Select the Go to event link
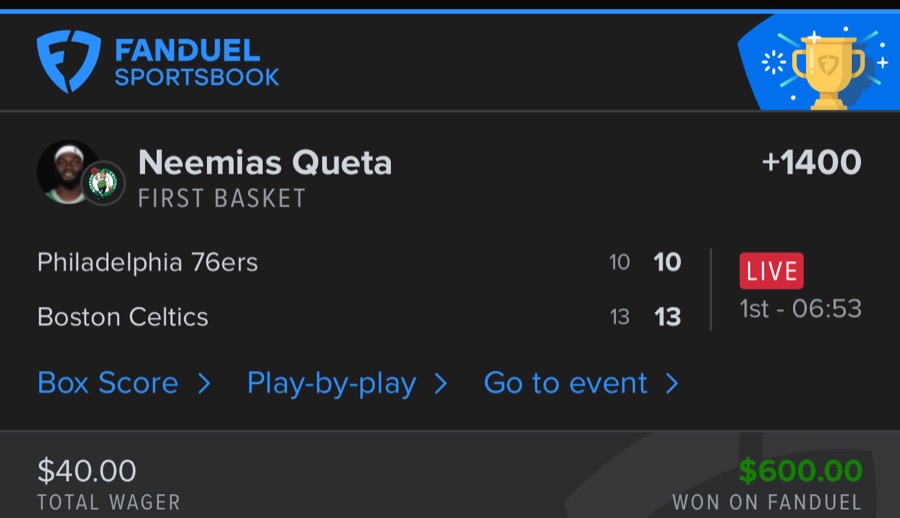 (565, 383)
